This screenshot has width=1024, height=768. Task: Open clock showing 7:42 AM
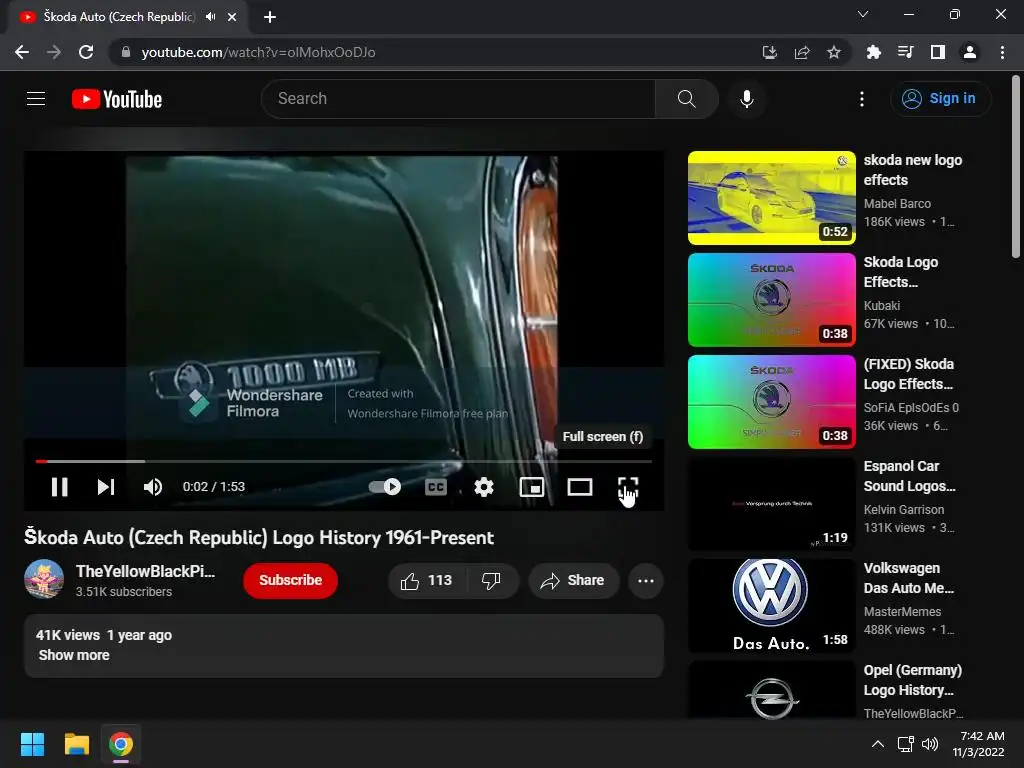point(978,744)
